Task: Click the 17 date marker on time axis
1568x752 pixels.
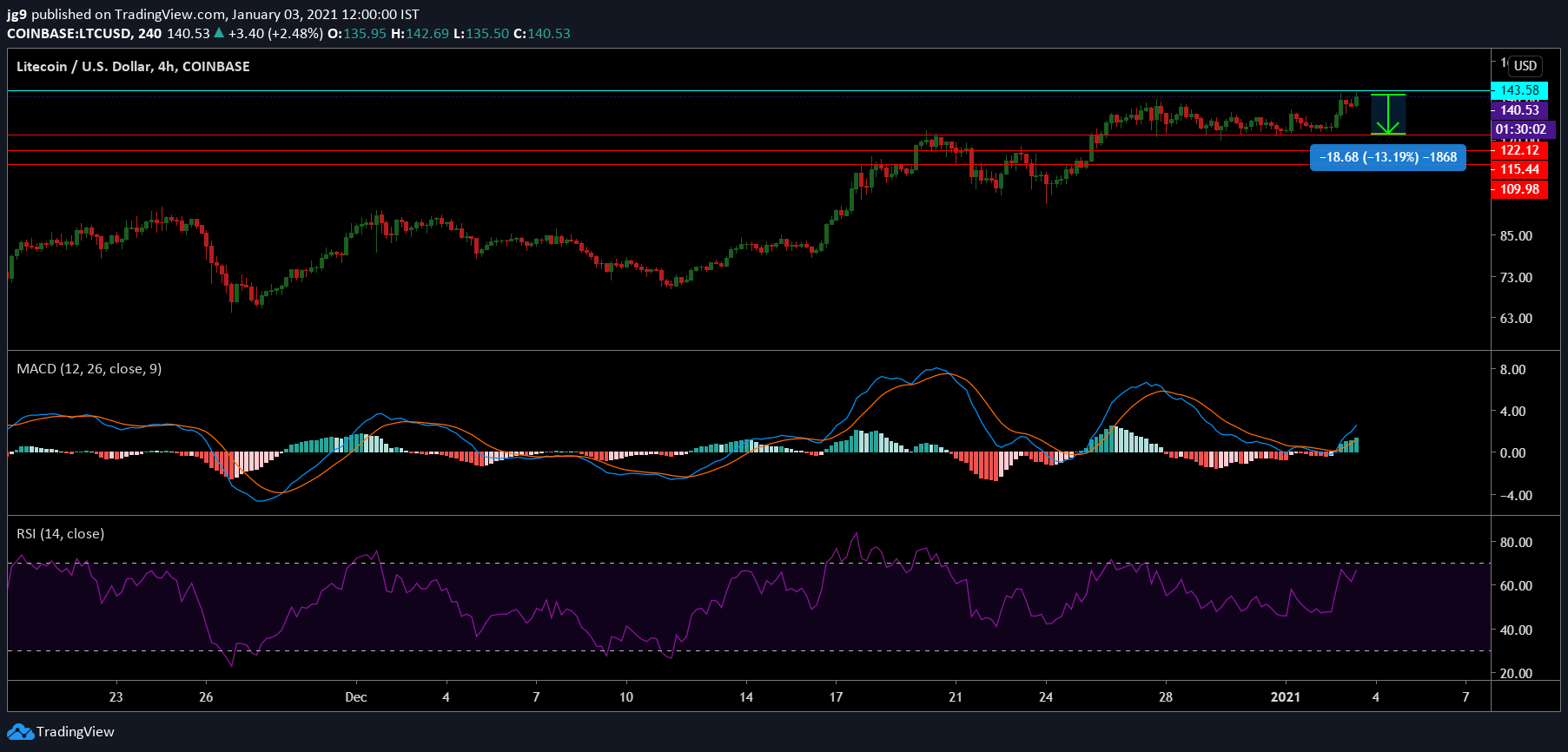Action: pyautogui.click(x=836, y=697)
